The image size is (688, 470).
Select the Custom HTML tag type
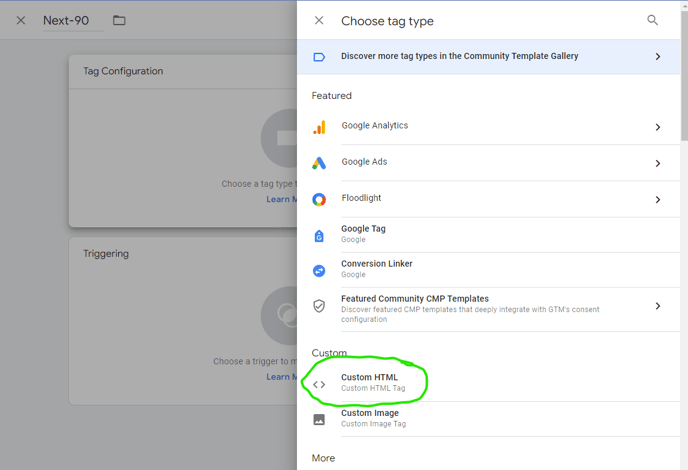[370, 382]
